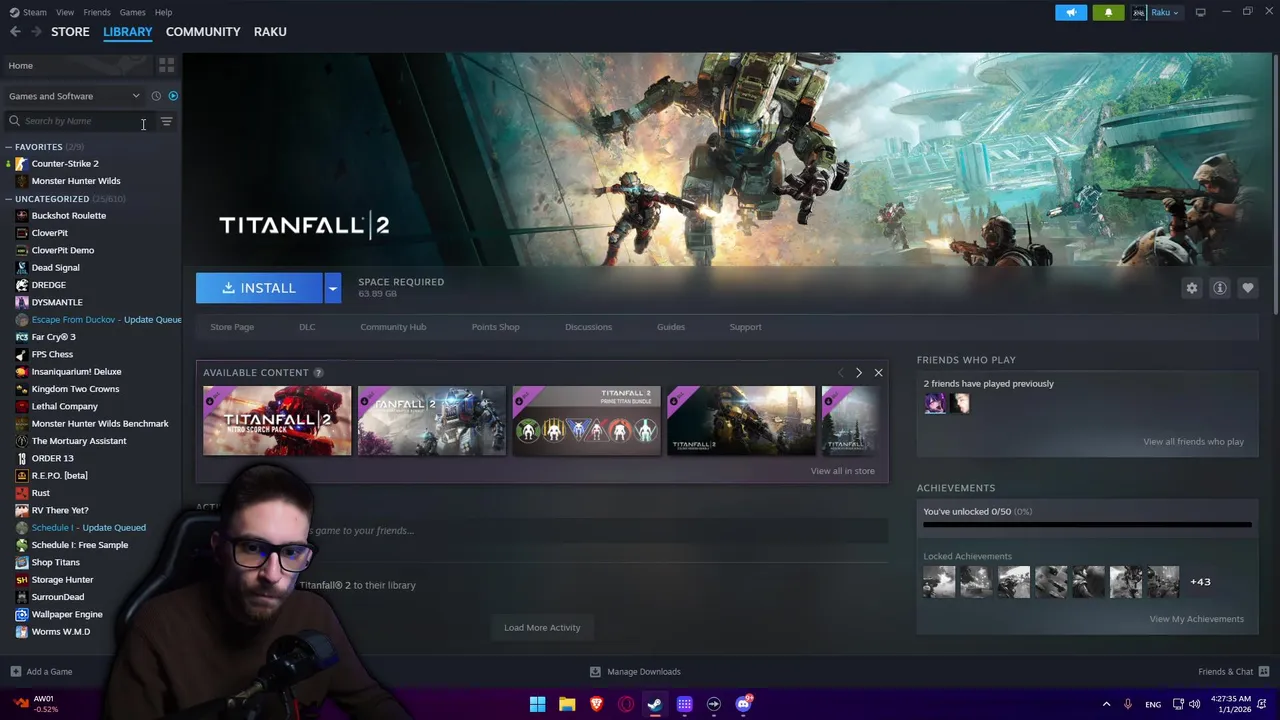Open Titanfall 2 Store Page link
Screen dimensions: 1280x720
click(x=232, y=327)
